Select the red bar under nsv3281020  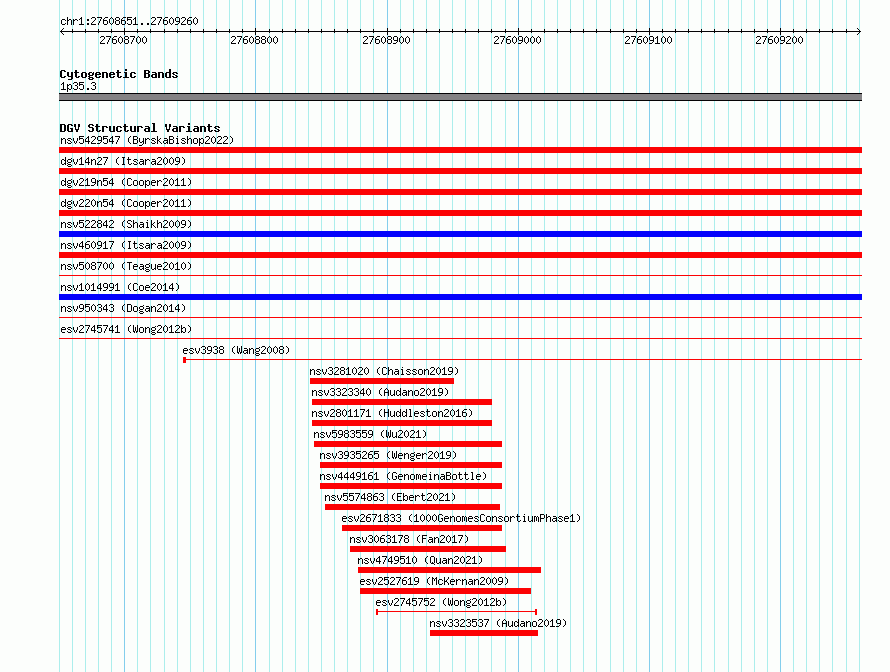coord(382,381)
